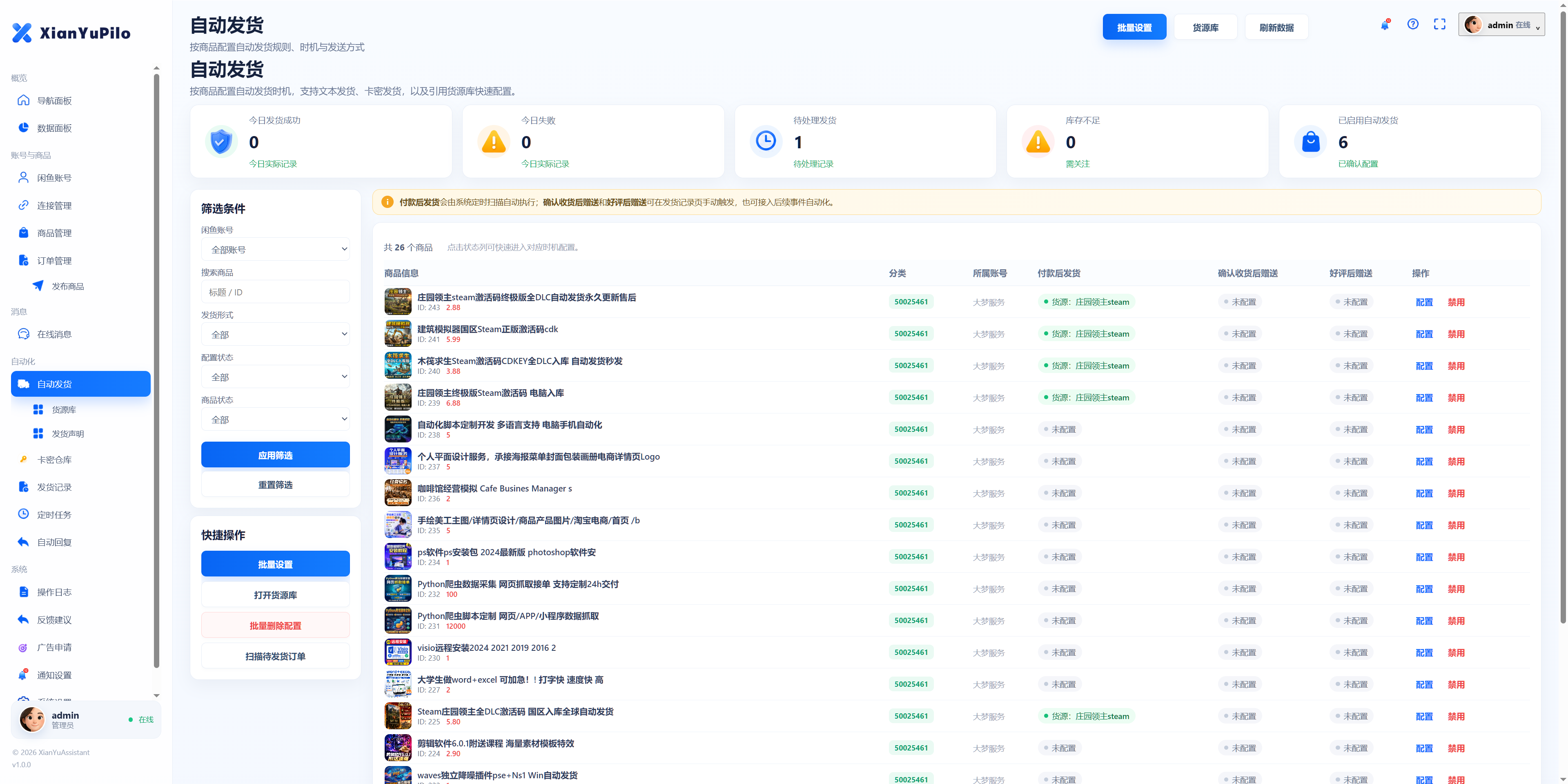The height and width of the screenshot is (784, 1568).
Task: Click the 搜索商品 input field
Action: pyautogui.click(x=275, y=292)
